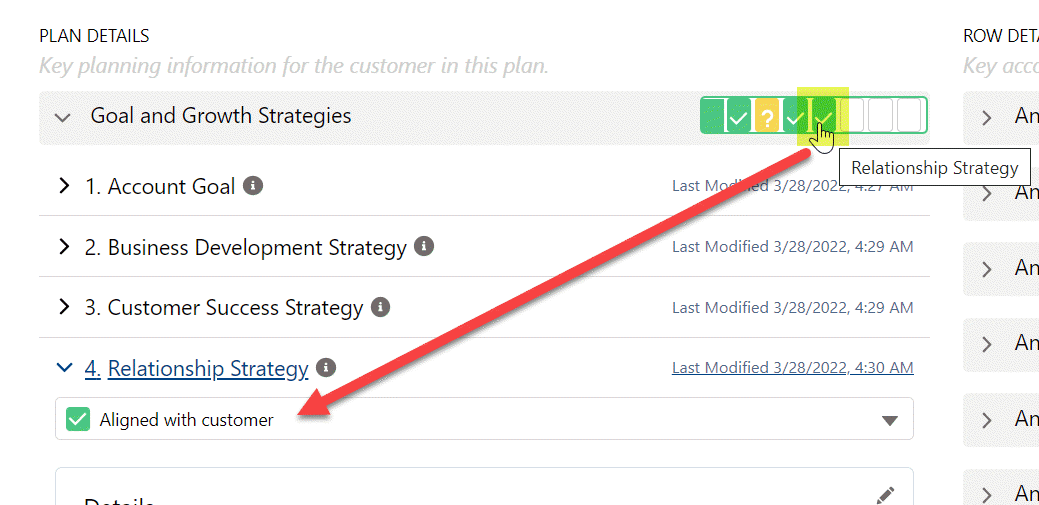Click the info icon beside Account Goal
The height and width of the screenshot is (505, 1039).
253,186
